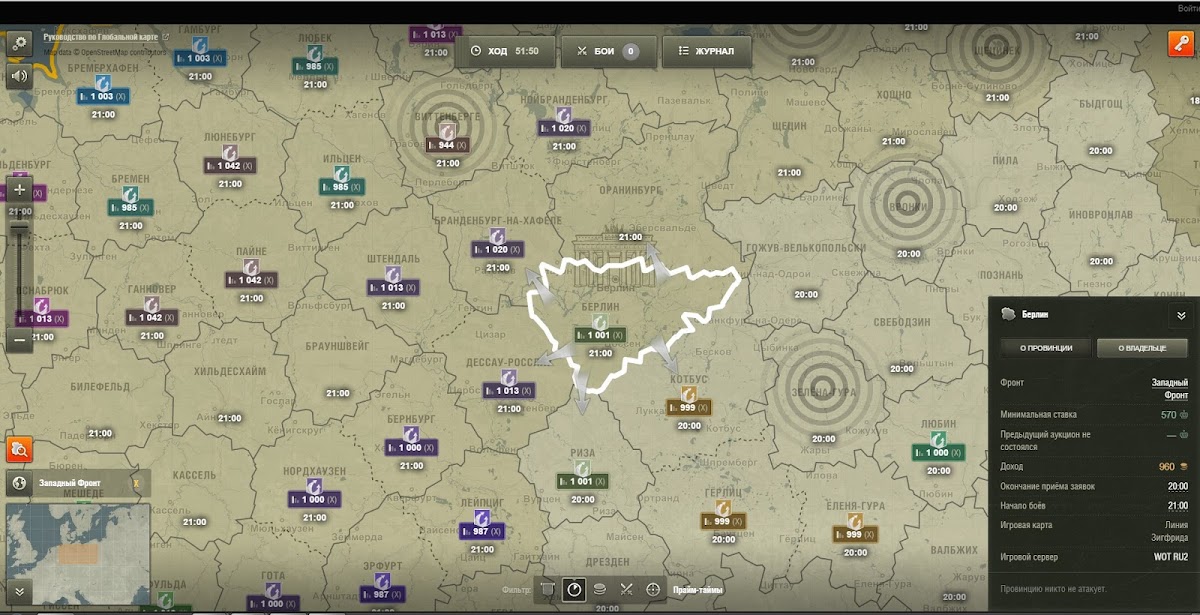Click the Хильдесхайм province name on map

tap(230, 370)
